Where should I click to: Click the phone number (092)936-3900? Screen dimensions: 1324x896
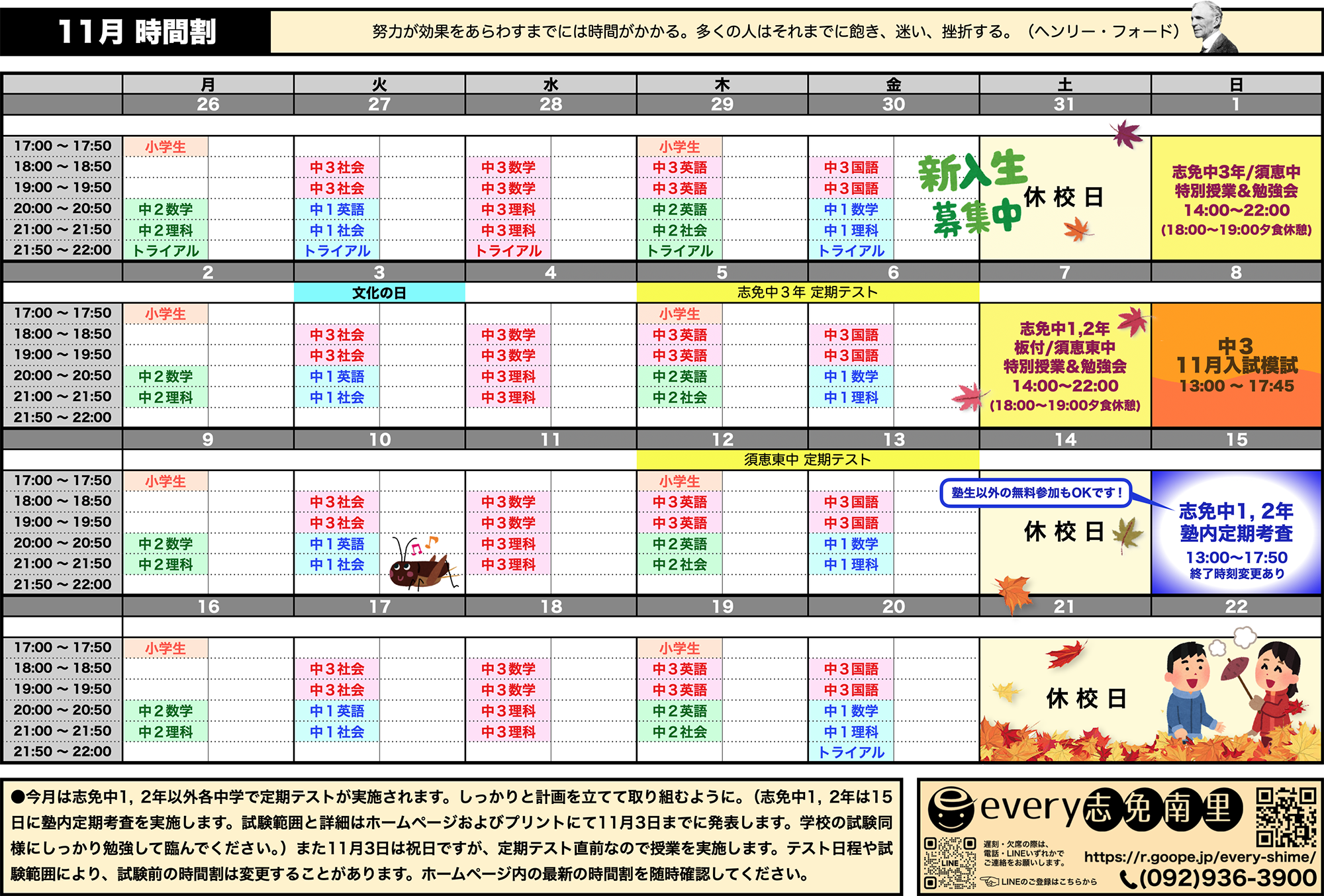(x=1228, y=878)
